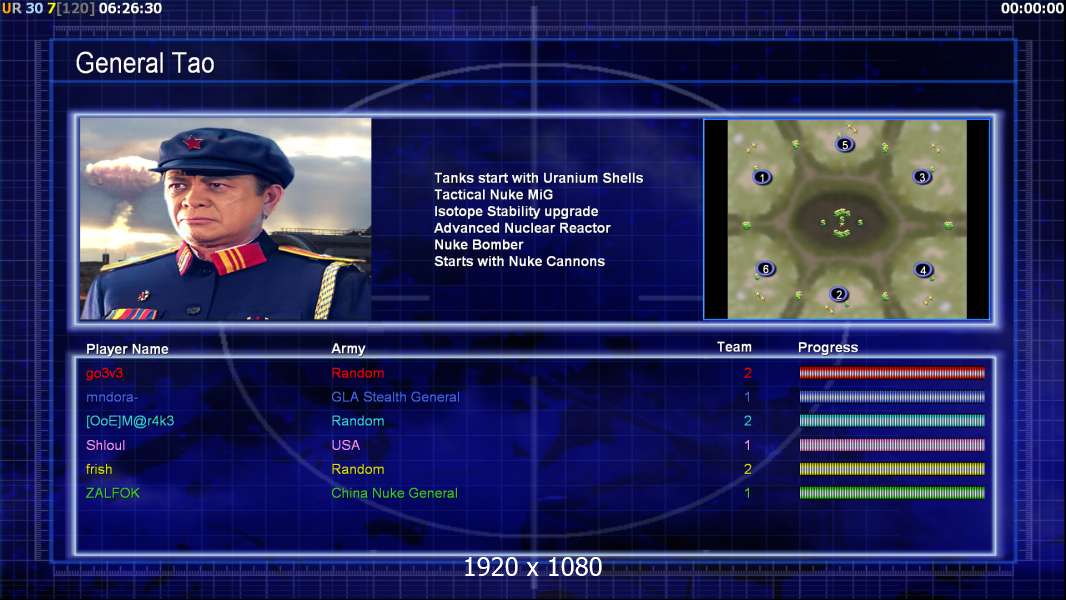Image resolution: width=1066 pixels, height=600 pixels.
Task: Select player name [OoE]M@r4k3
Action: pyautogui.click(x=130, y=421)
